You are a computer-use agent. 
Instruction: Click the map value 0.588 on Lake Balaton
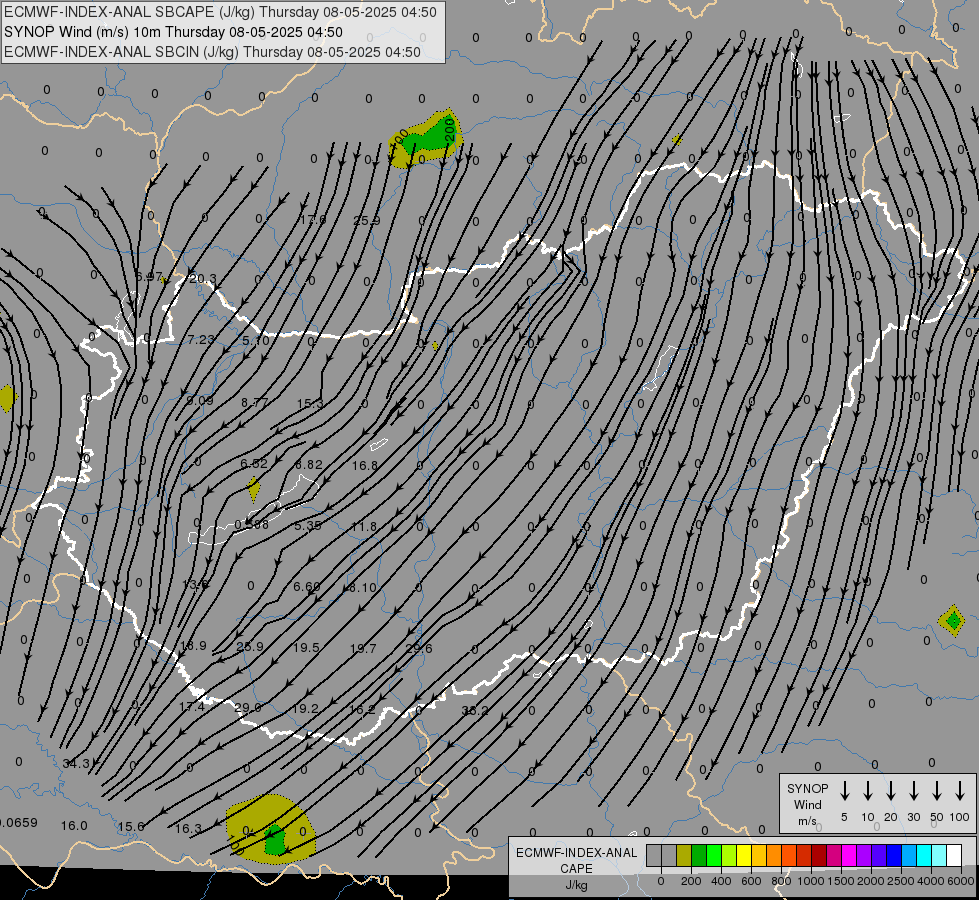click(x=252, y=524)
